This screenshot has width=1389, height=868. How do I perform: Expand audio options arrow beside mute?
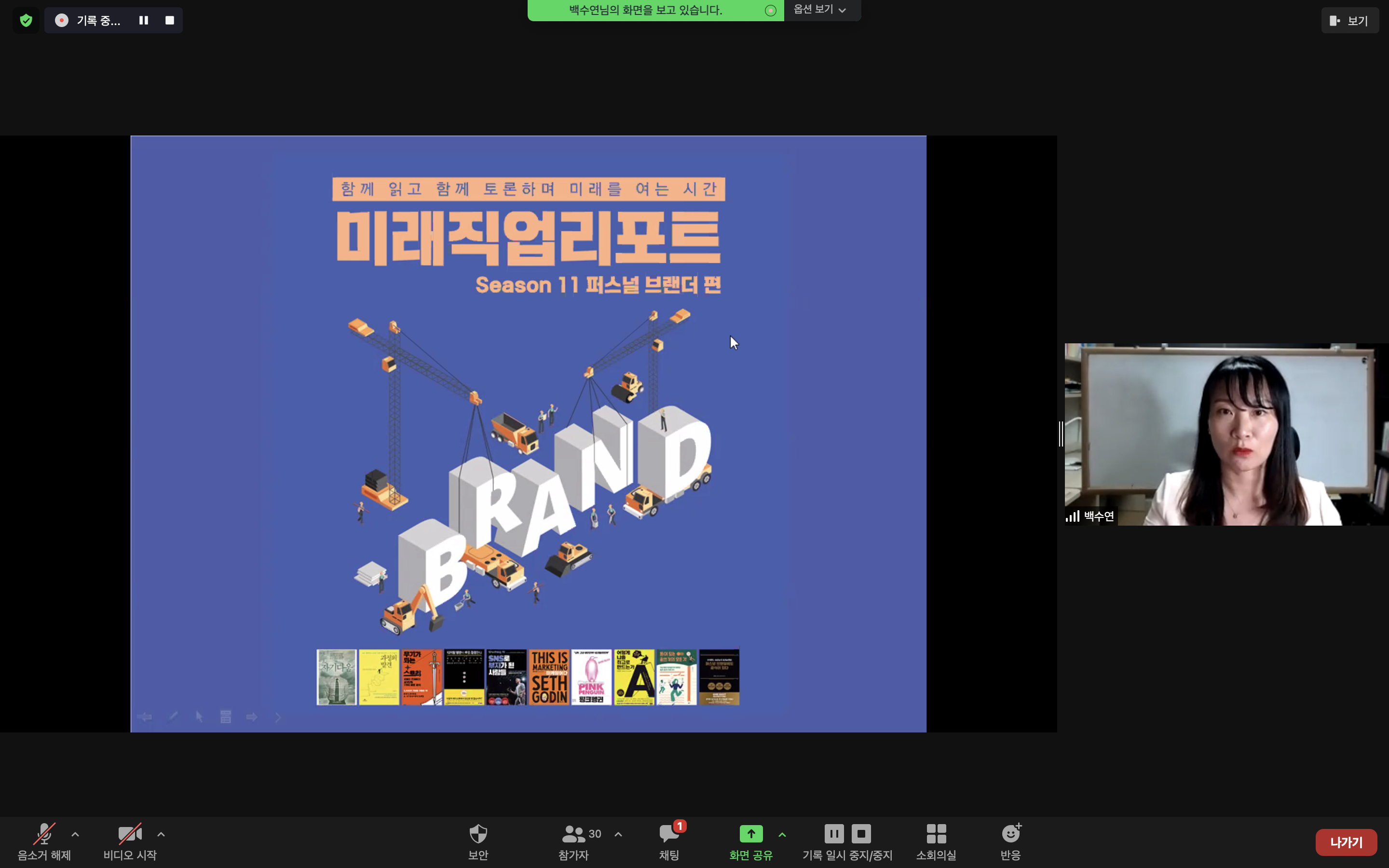[x=75, y=834]
